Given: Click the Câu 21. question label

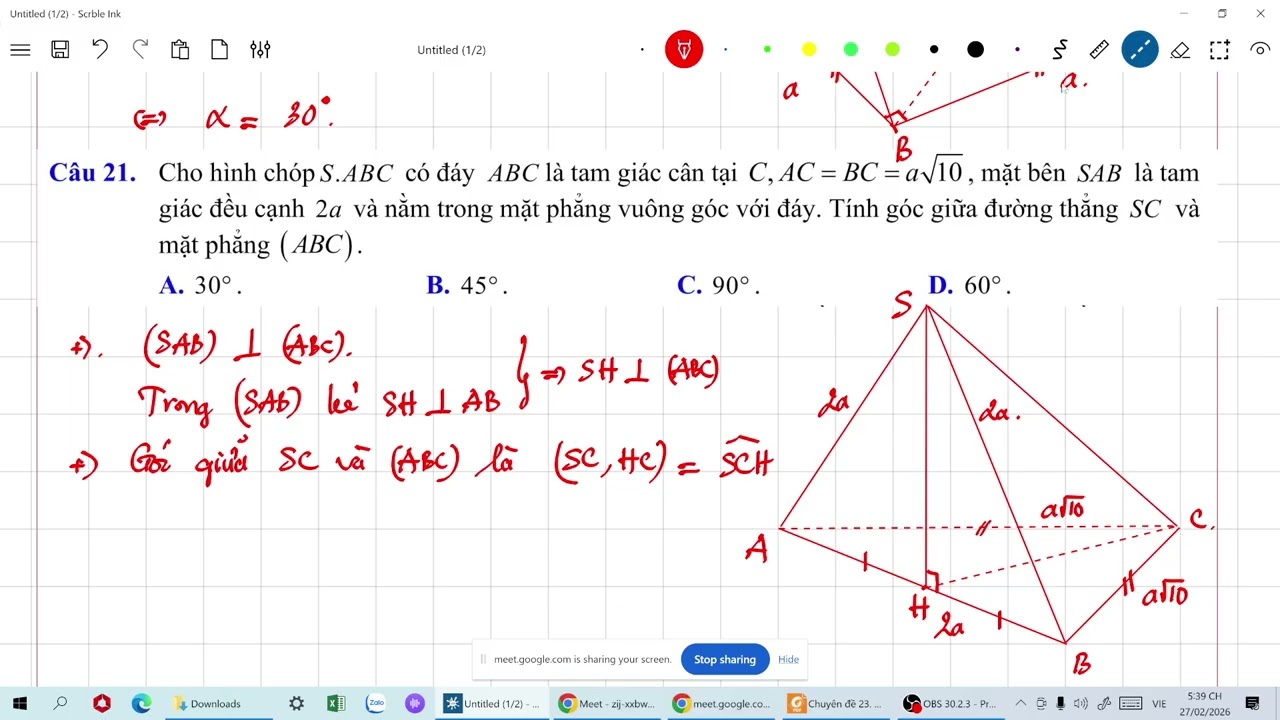Looking at the screenshot, I should [x=92, y=173].
